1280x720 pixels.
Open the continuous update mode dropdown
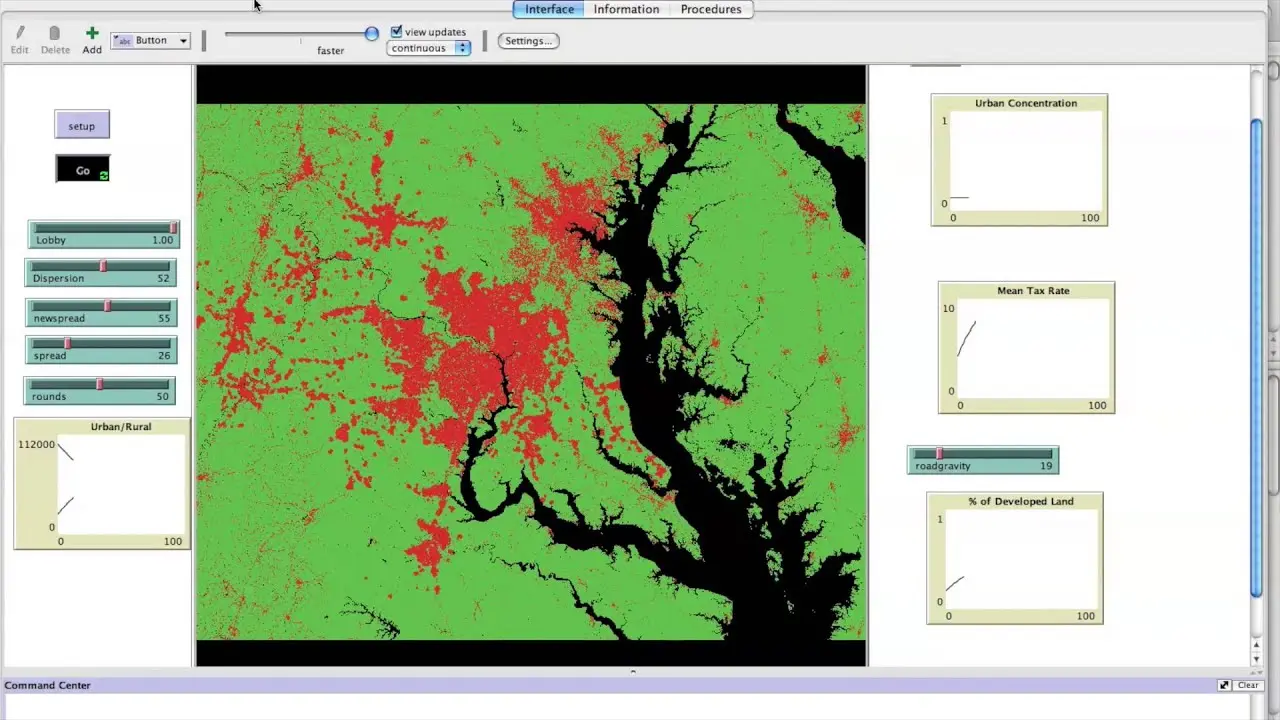tap(429, 48)
